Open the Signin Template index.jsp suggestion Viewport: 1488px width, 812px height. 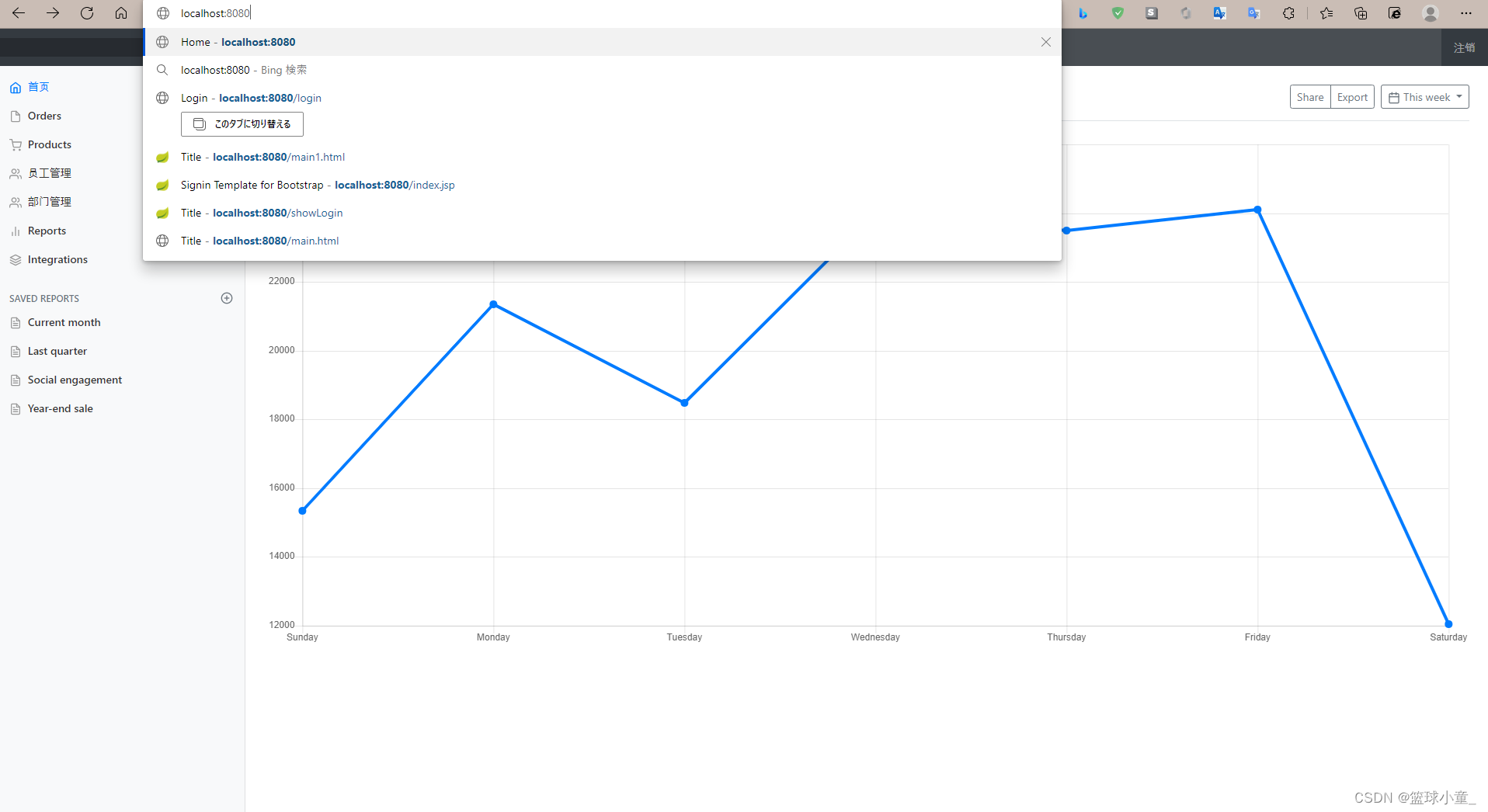pyautogui.click(x=602, y=185)
